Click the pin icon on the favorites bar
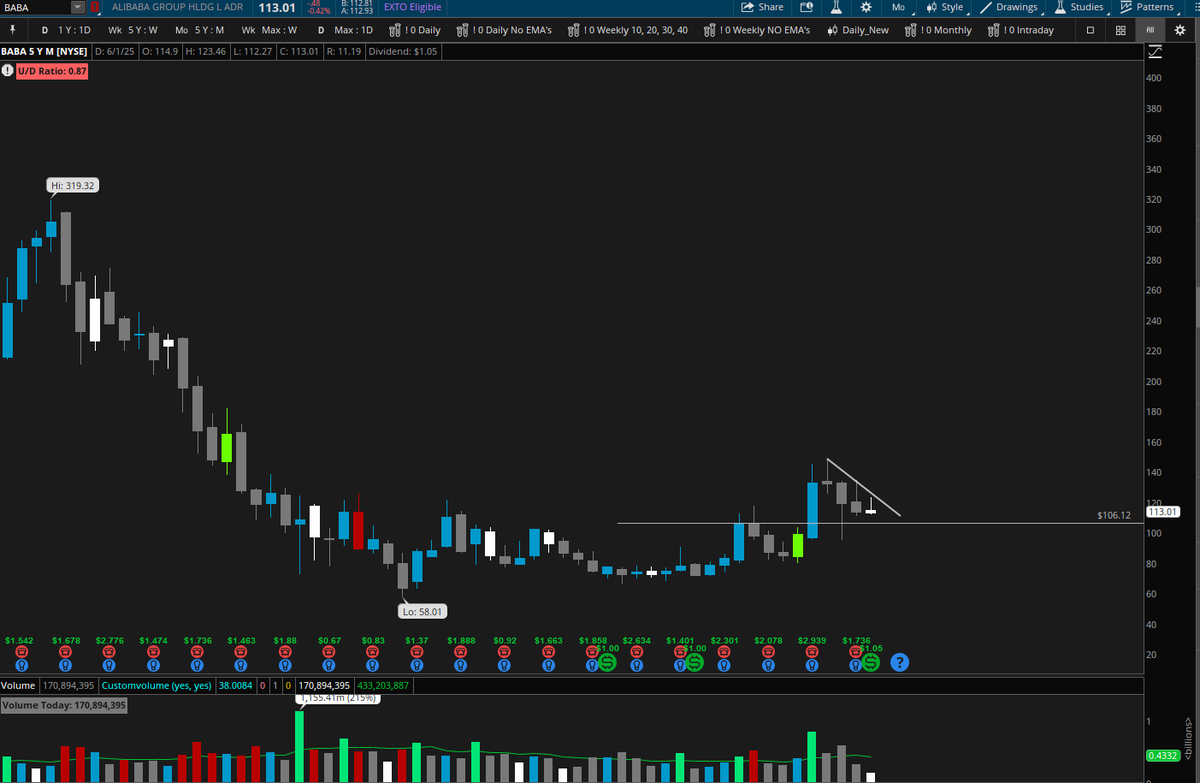This screenshot has height=783, width=1200. point(12,30)
